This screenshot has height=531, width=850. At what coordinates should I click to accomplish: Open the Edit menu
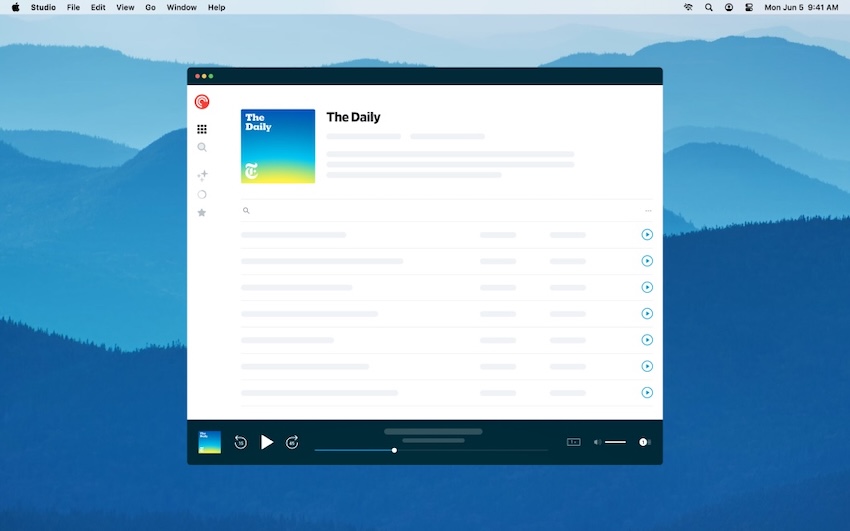[x=98, y=7]
